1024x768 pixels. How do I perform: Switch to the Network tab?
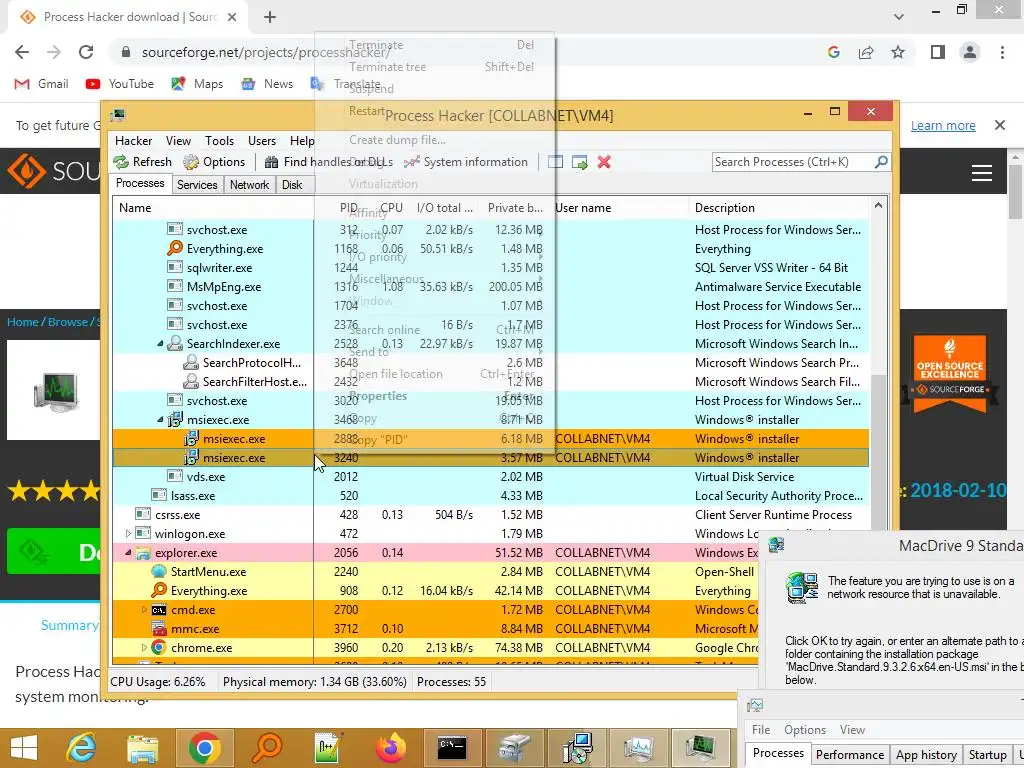(249, 185)
